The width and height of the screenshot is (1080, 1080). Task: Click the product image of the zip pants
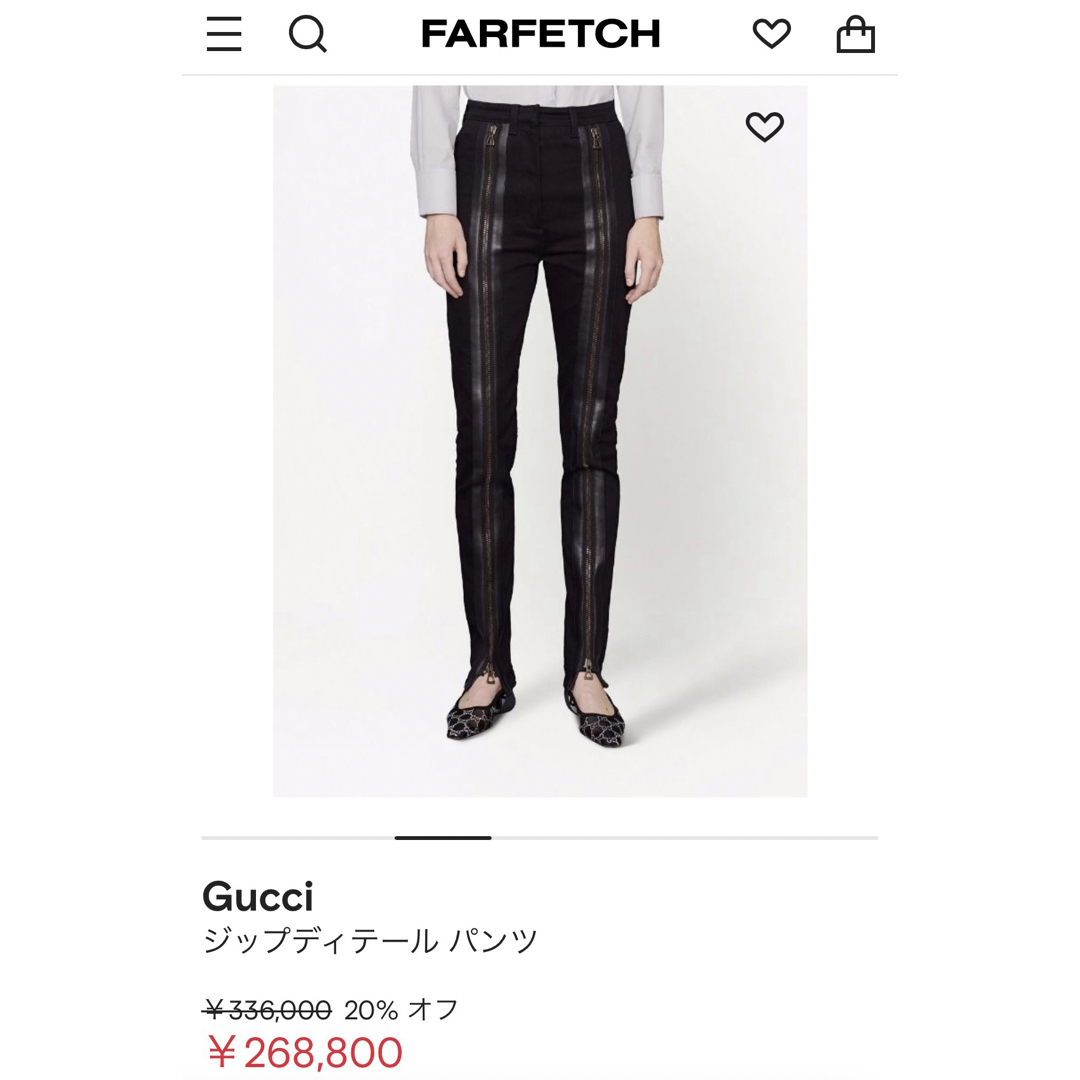coord(540,440)
